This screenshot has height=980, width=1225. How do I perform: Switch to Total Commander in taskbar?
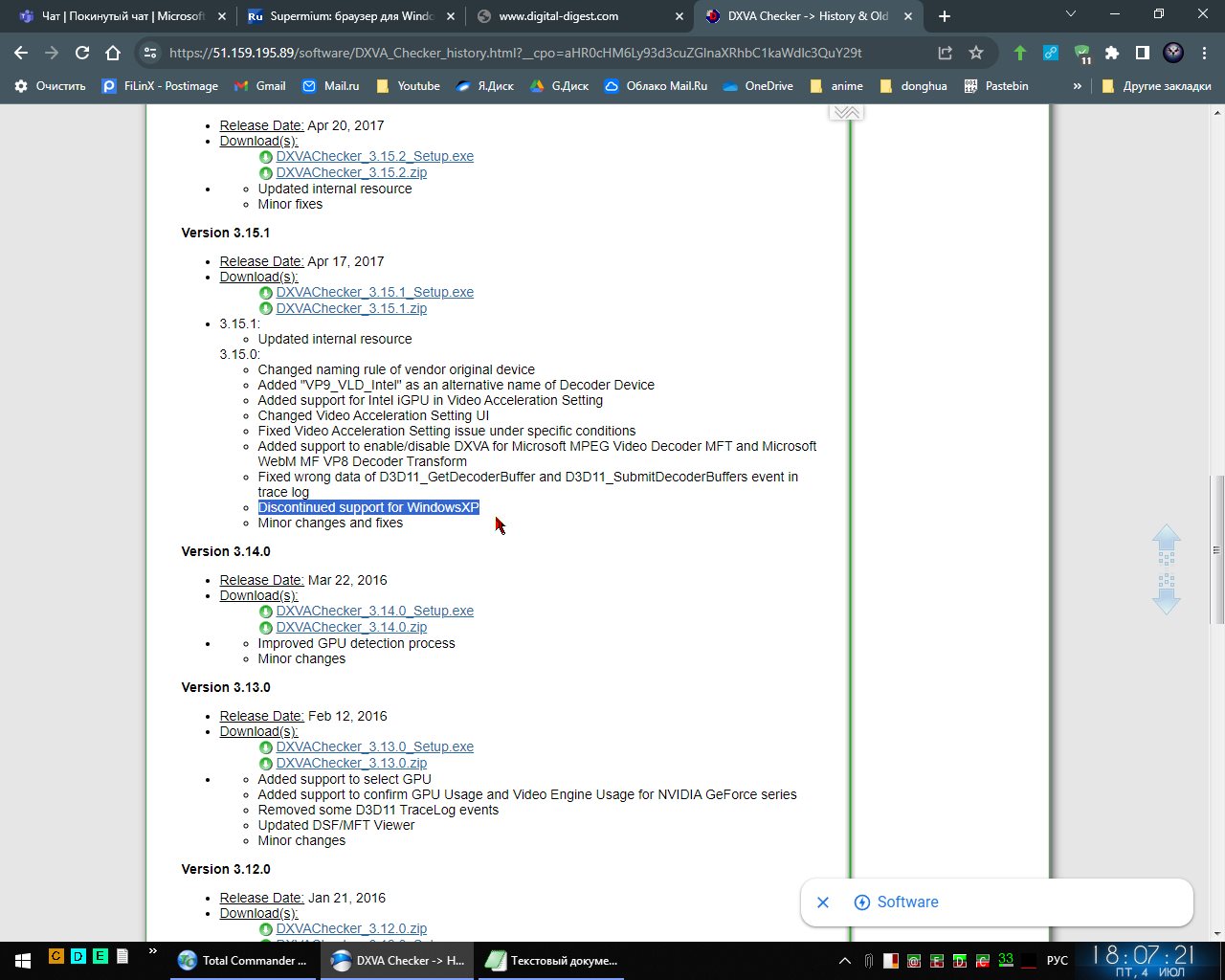point(244,960)
